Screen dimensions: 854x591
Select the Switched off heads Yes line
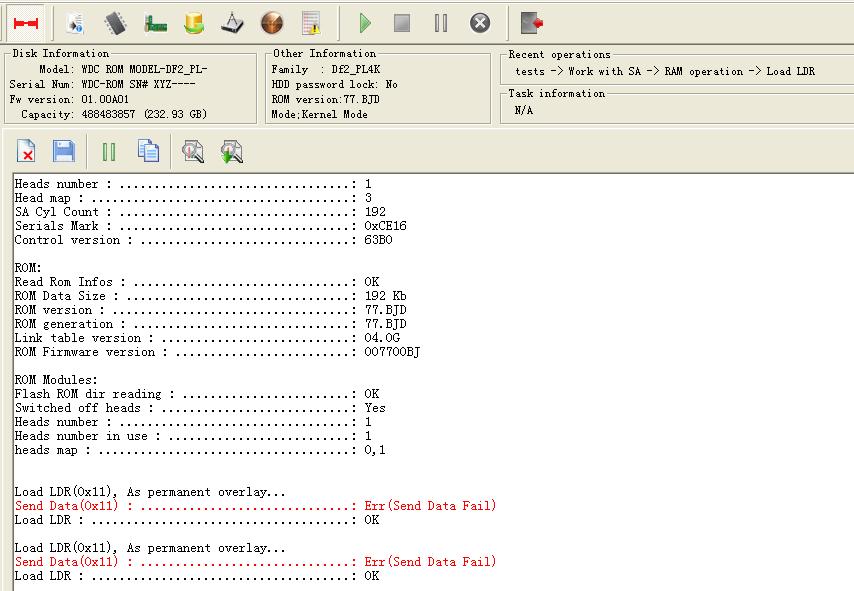pyautogui.click(x=200, y=409)
